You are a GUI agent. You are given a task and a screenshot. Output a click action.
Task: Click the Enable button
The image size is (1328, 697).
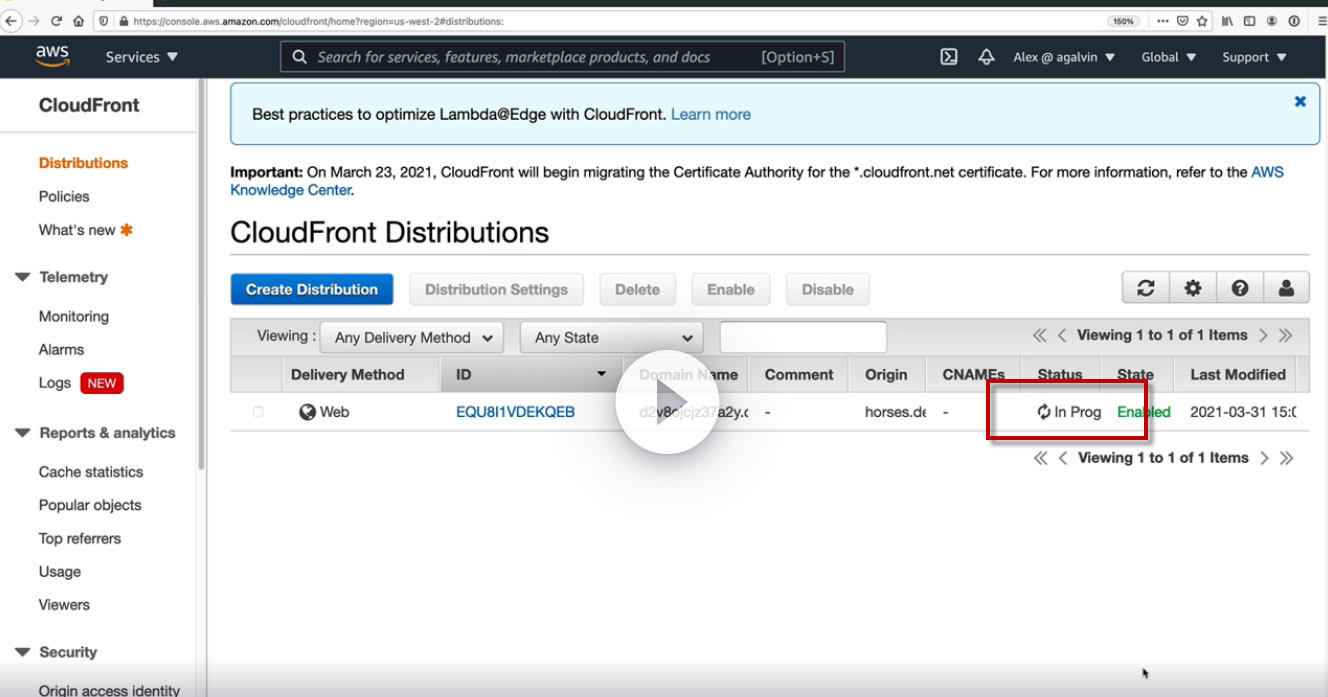point(731,289)
